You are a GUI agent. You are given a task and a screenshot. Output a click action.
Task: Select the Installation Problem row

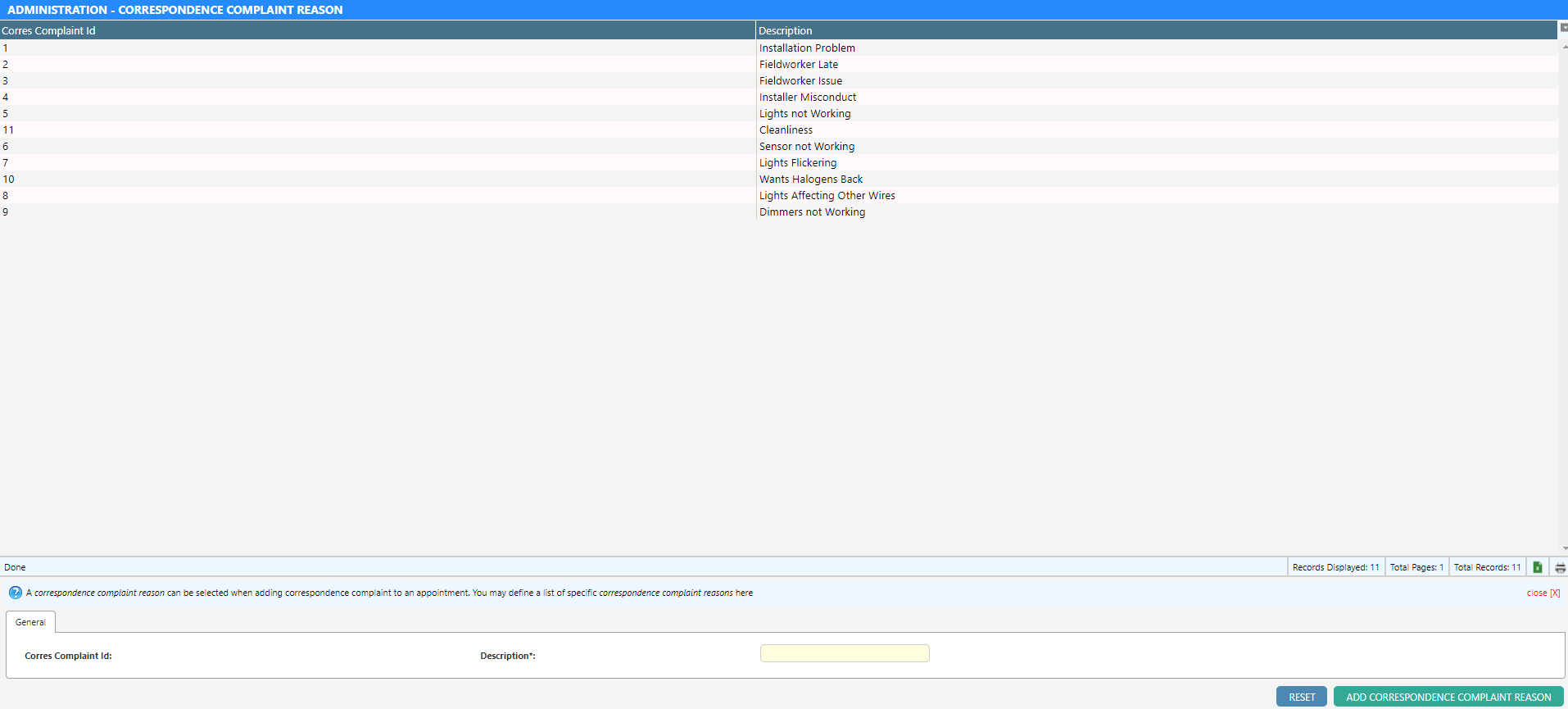[807, 48]
